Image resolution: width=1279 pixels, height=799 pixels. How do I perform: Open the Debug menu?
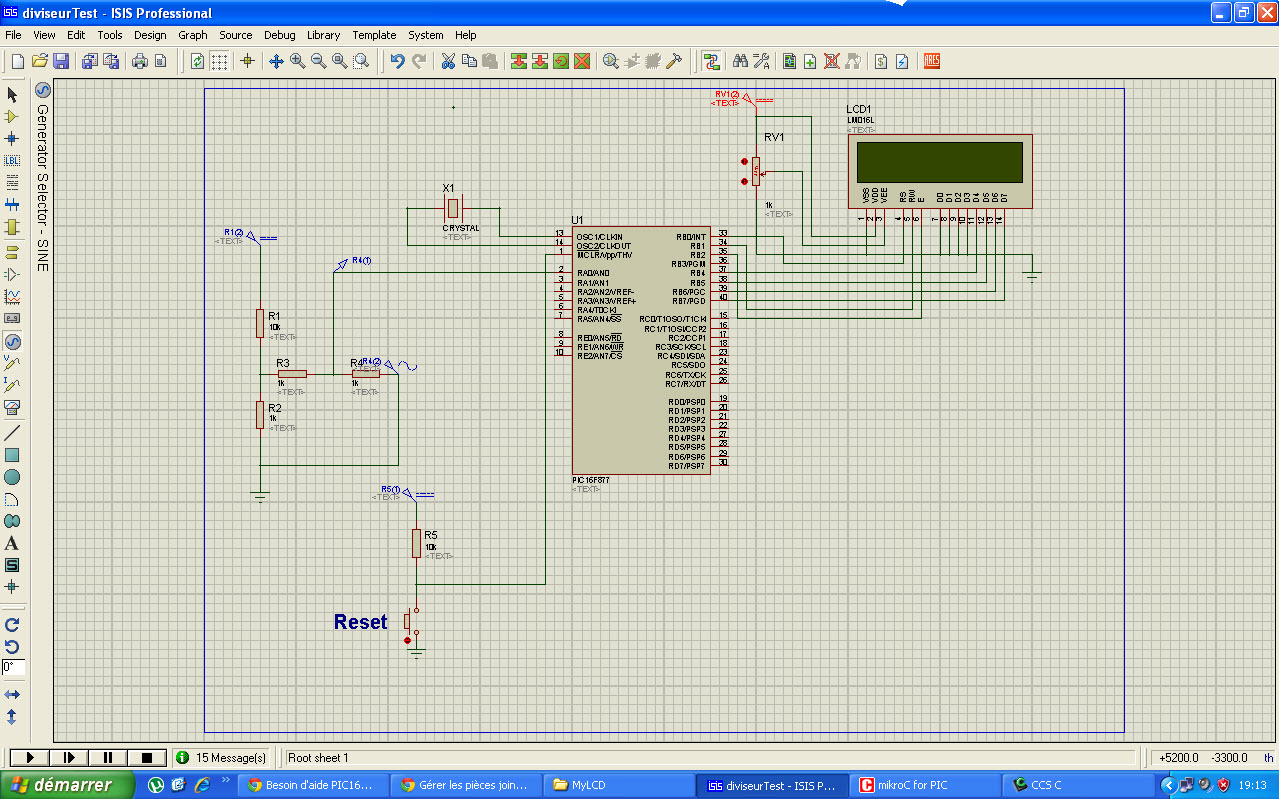[279, 35]
